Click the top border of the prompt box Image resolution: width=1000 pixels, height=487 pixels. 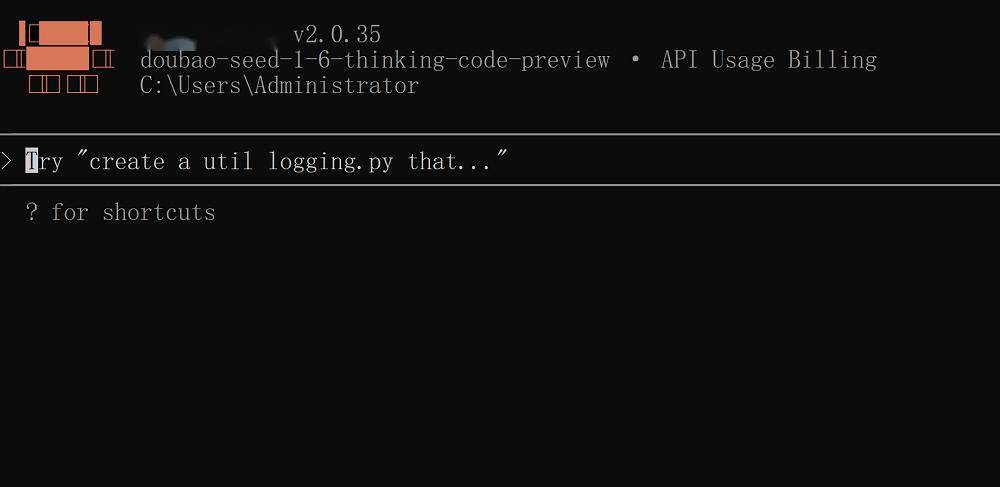[500, 134]
